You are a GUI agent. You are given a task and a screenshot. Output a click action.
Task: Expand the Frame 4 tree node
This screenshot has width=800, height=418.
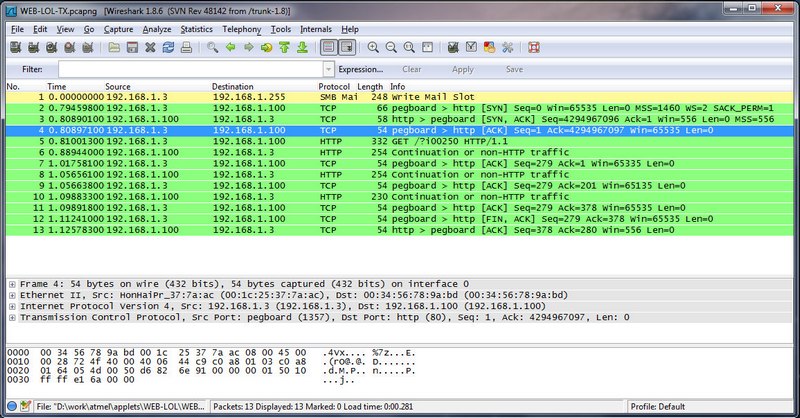click(x=12, y=285)
